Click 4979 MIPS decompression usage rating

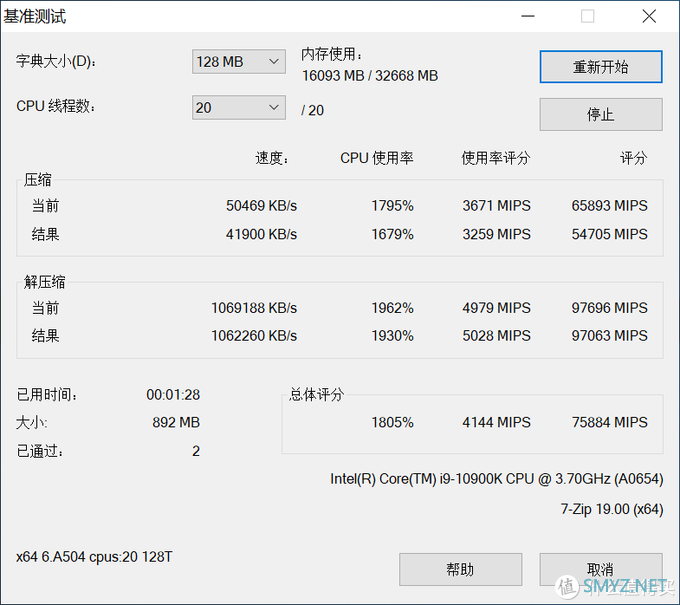tap(497, 308)
